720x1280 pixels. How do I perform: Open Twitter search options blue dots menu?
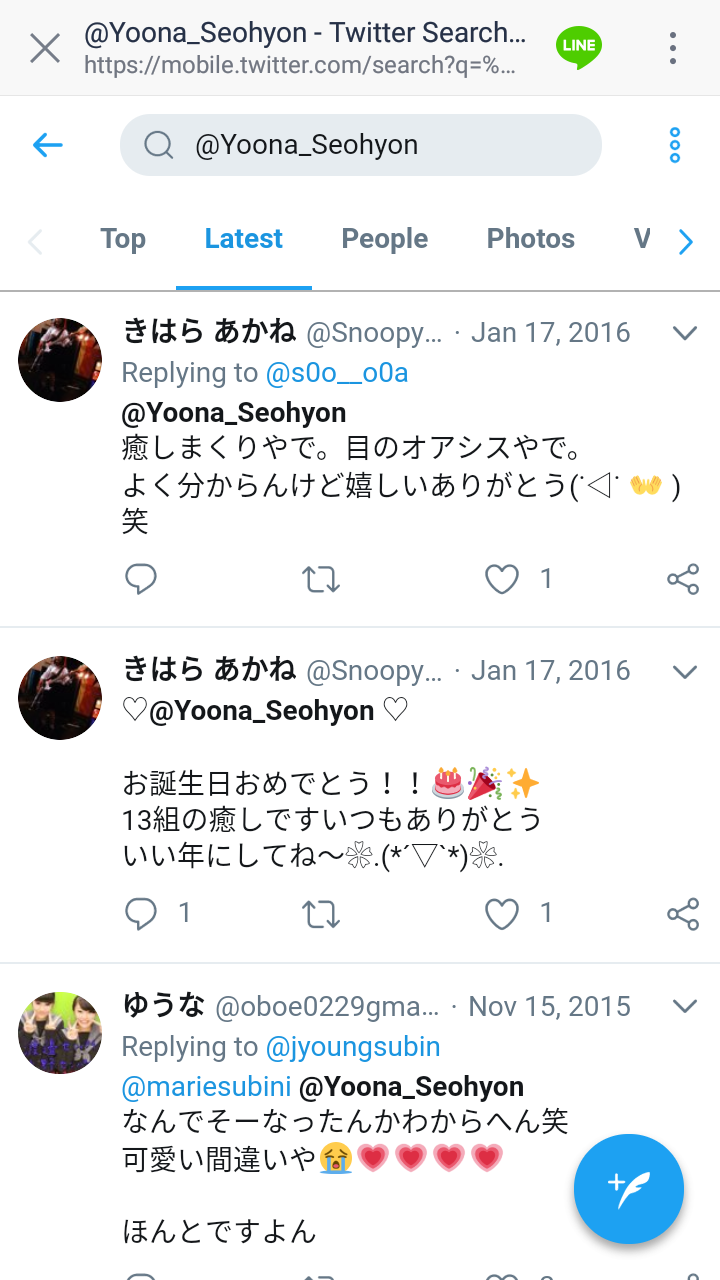click(x=675, y=146)
